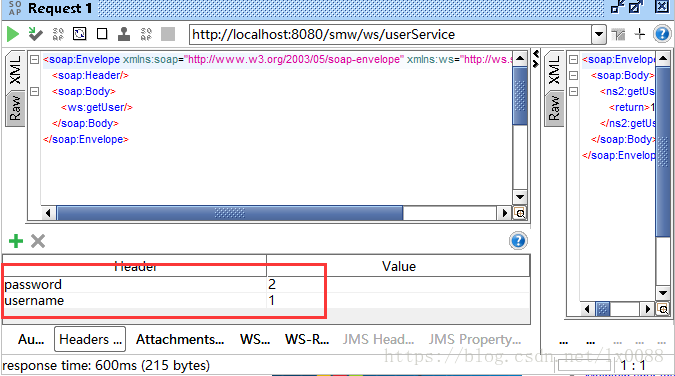Switch response view to XML tab

tap(554, 70)
